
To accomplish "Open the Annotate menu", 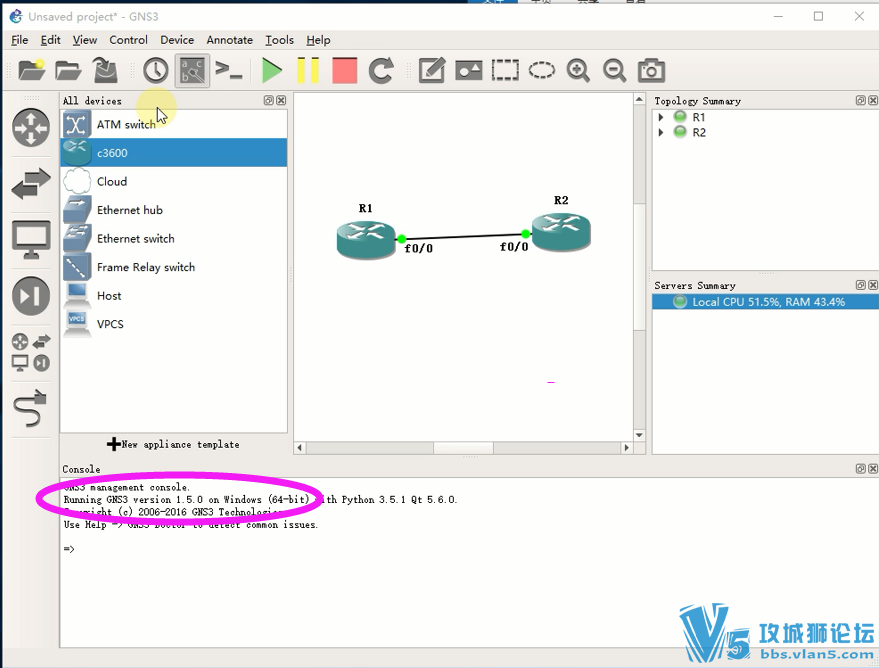I will click(229, 40).
